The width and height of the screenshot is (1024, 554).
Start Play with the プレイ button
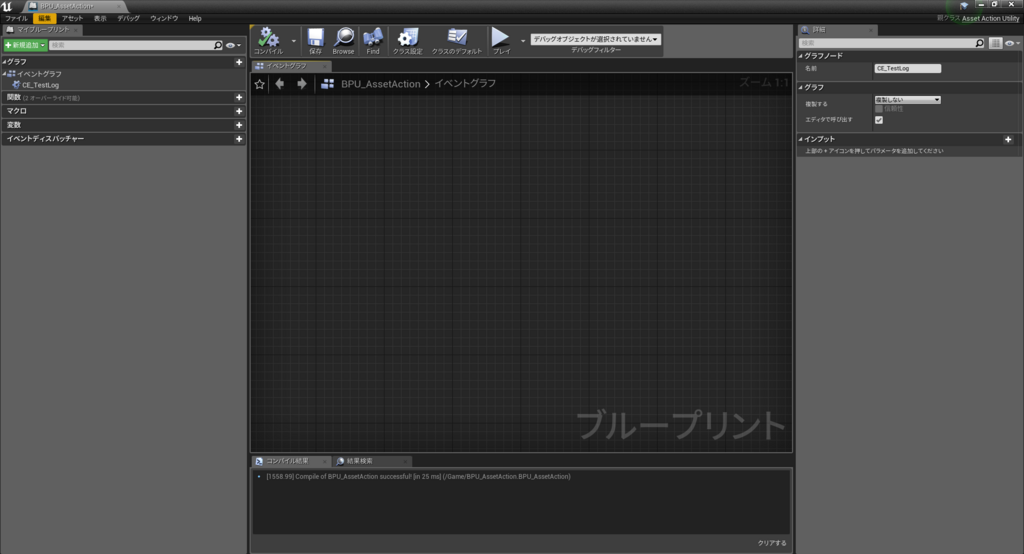(501, 41)
